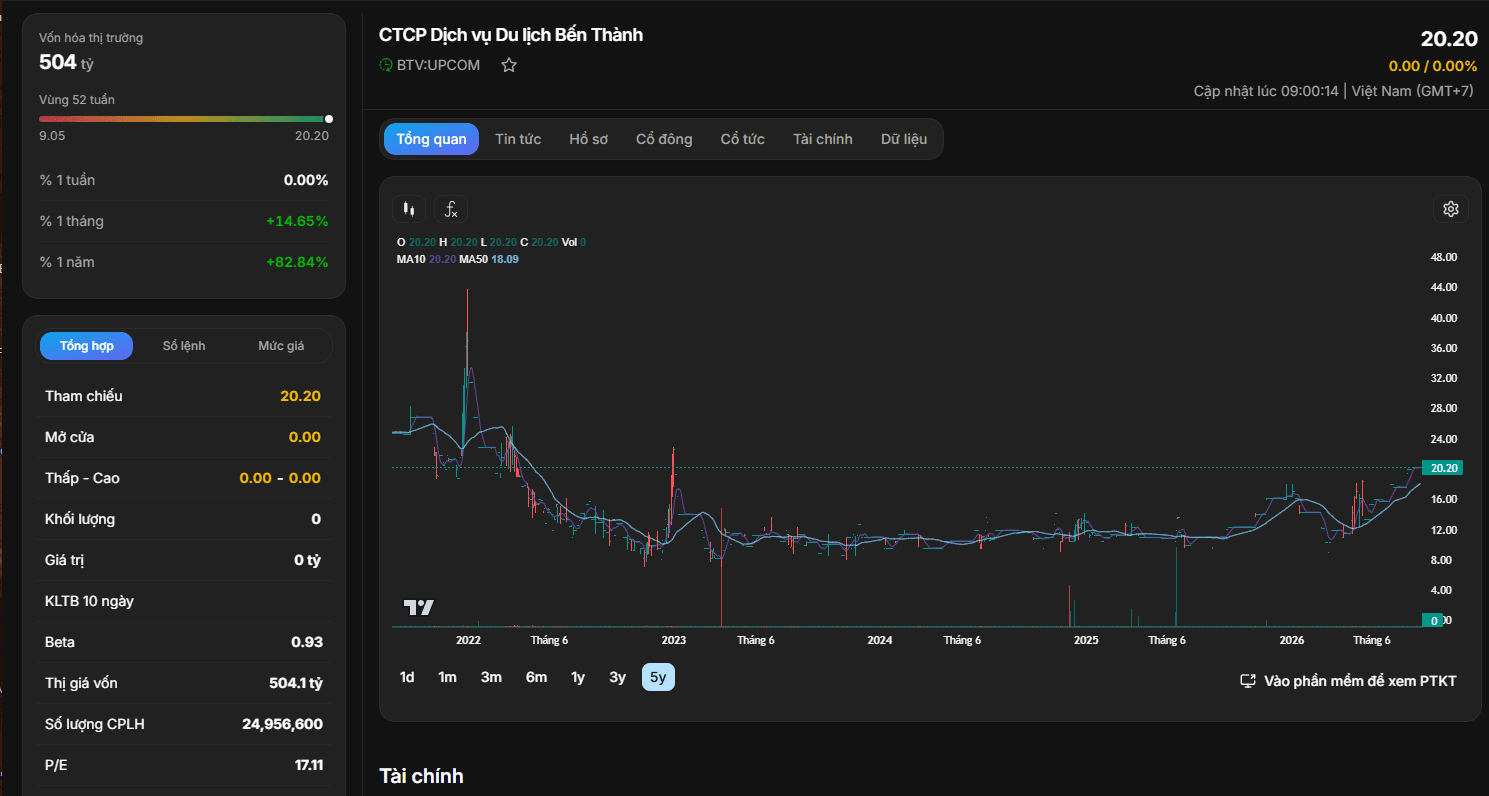Screen dimensions: 1489x796
Task: Select the Sổ lệnh panel tab
Action: point(184,346)
